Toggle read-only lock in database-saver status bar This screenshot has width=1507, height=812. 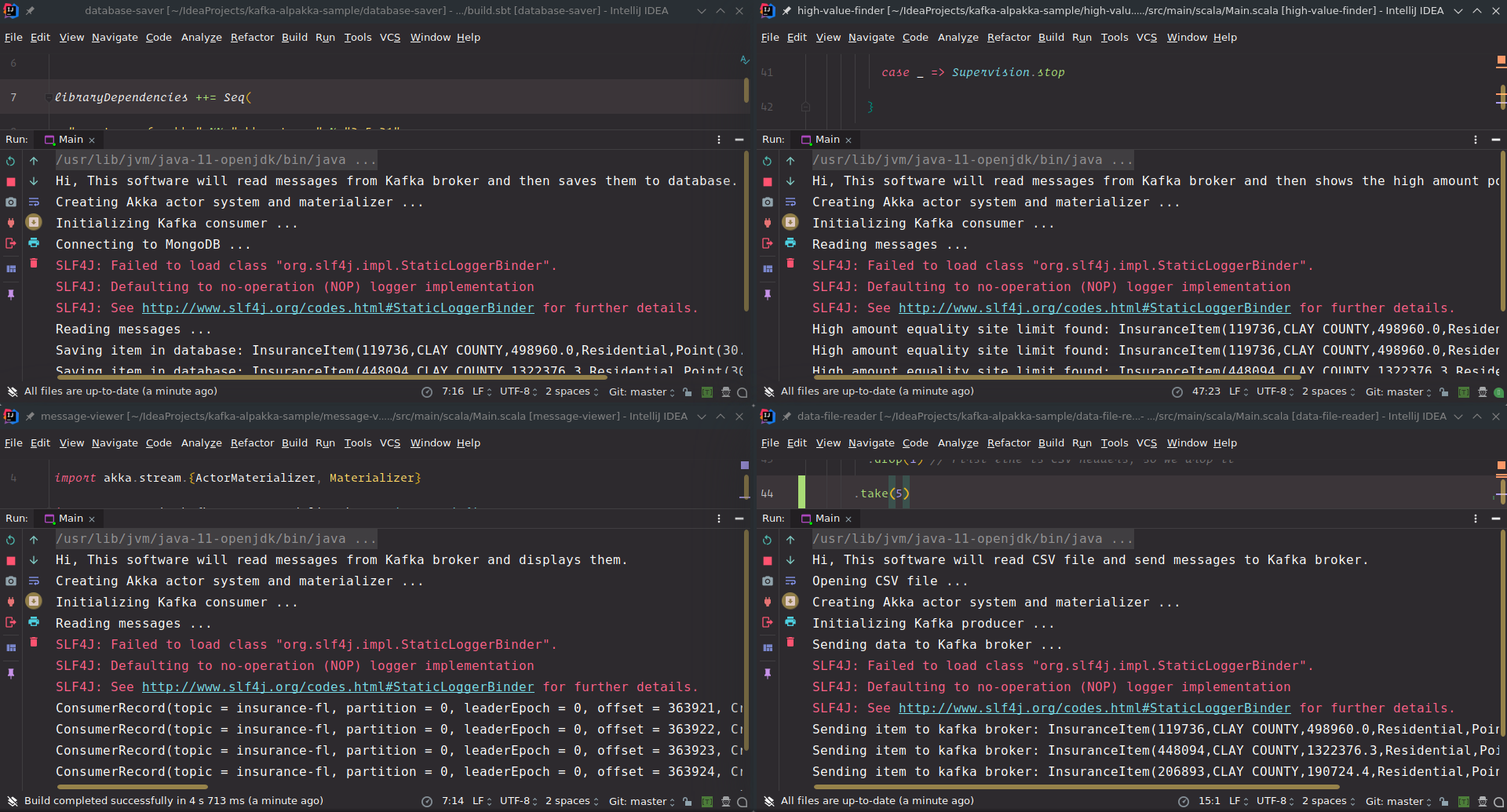coord(688,392)
